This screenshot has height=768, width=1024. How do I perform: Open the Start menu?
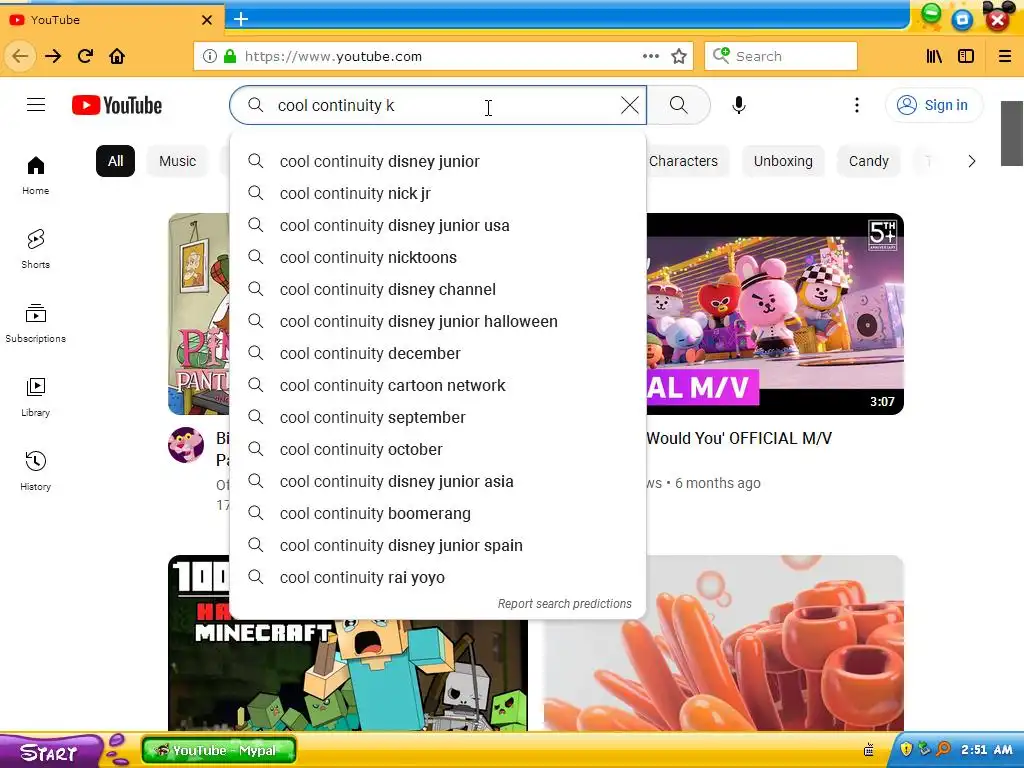(x=49, y=752)
